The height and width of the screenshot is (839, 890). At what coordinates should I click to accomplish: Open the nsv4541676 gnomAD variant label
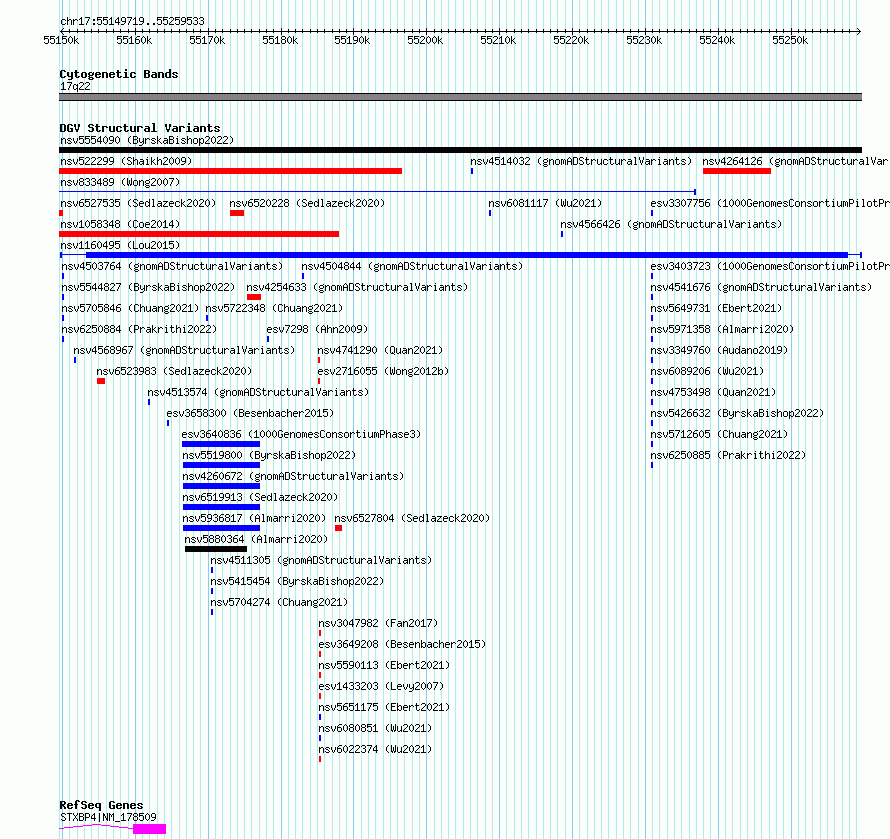[x=761, y=287]
